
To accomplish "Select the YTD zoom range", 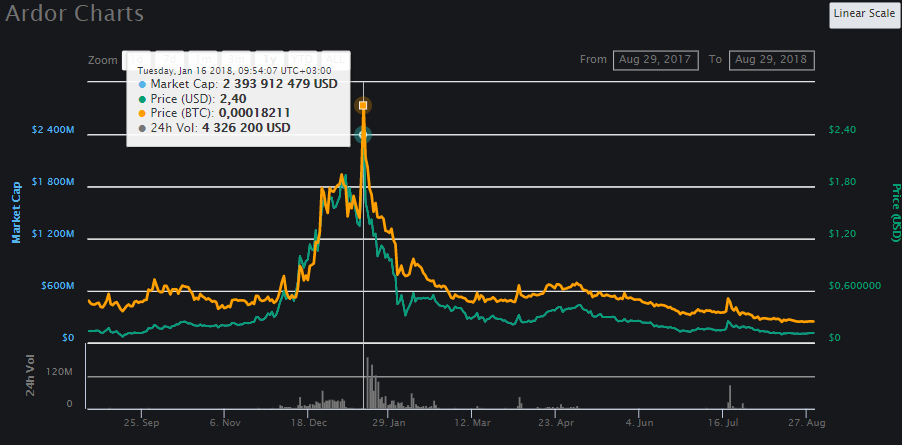I will [302, 59].
